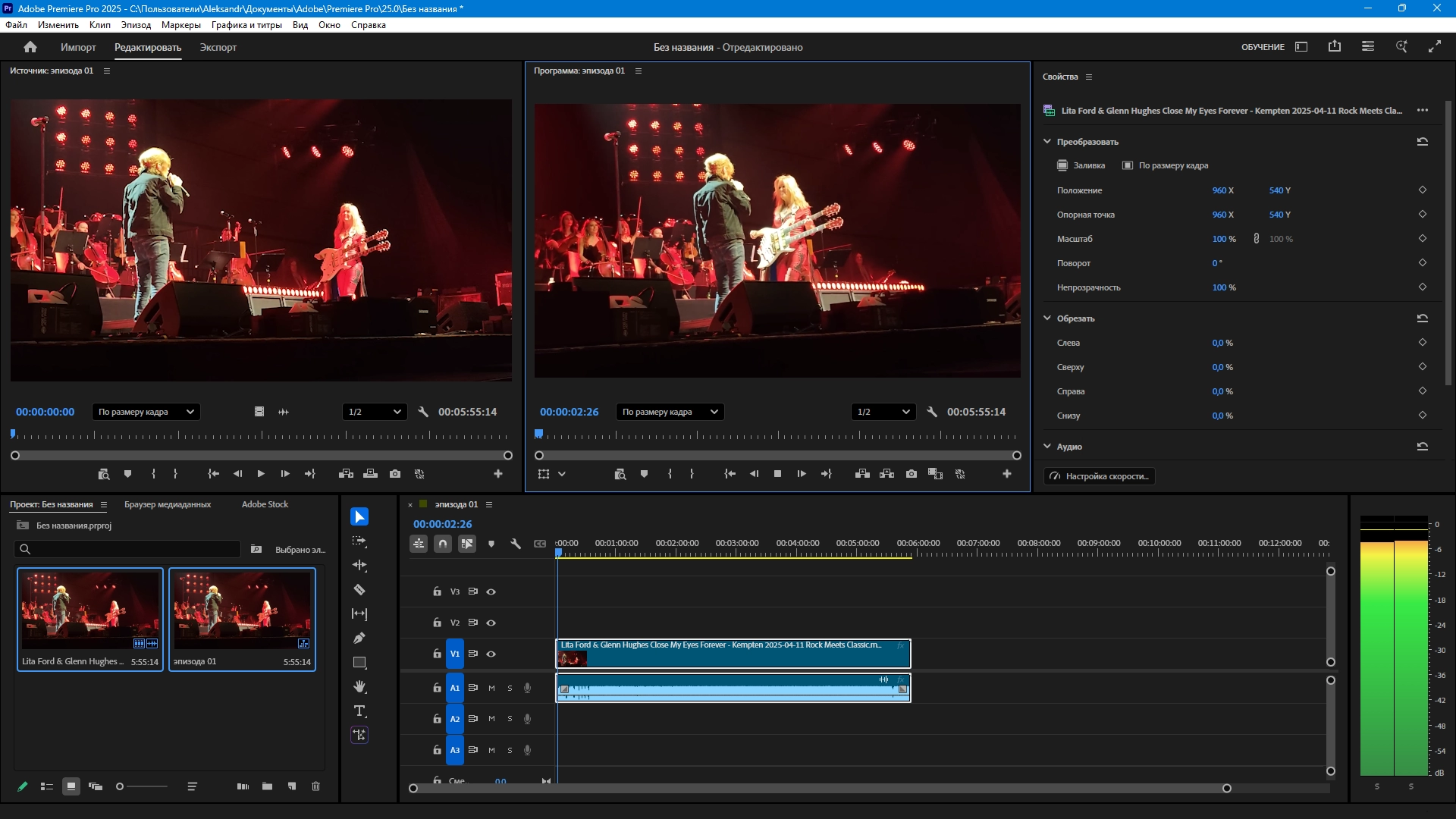Open Source monitor playback resolution dropdown
Screen dimensions: 1456x819
[x=374, y=412]
